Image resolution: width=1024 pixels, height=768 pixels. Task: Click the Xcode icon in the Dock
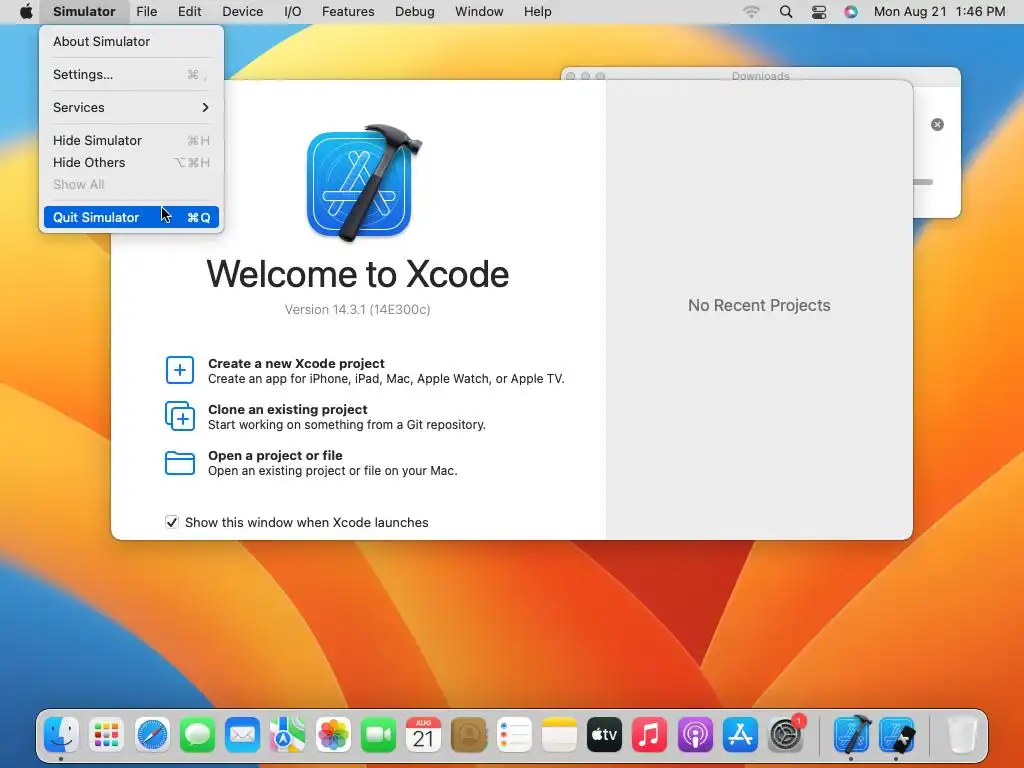[x=852, y=734]
